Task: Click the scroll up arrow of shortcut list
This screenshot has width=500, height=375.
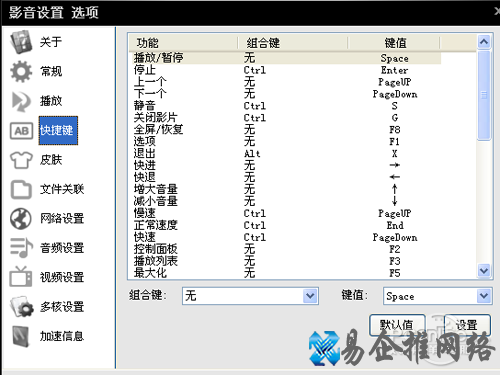Action: [484, 42]
